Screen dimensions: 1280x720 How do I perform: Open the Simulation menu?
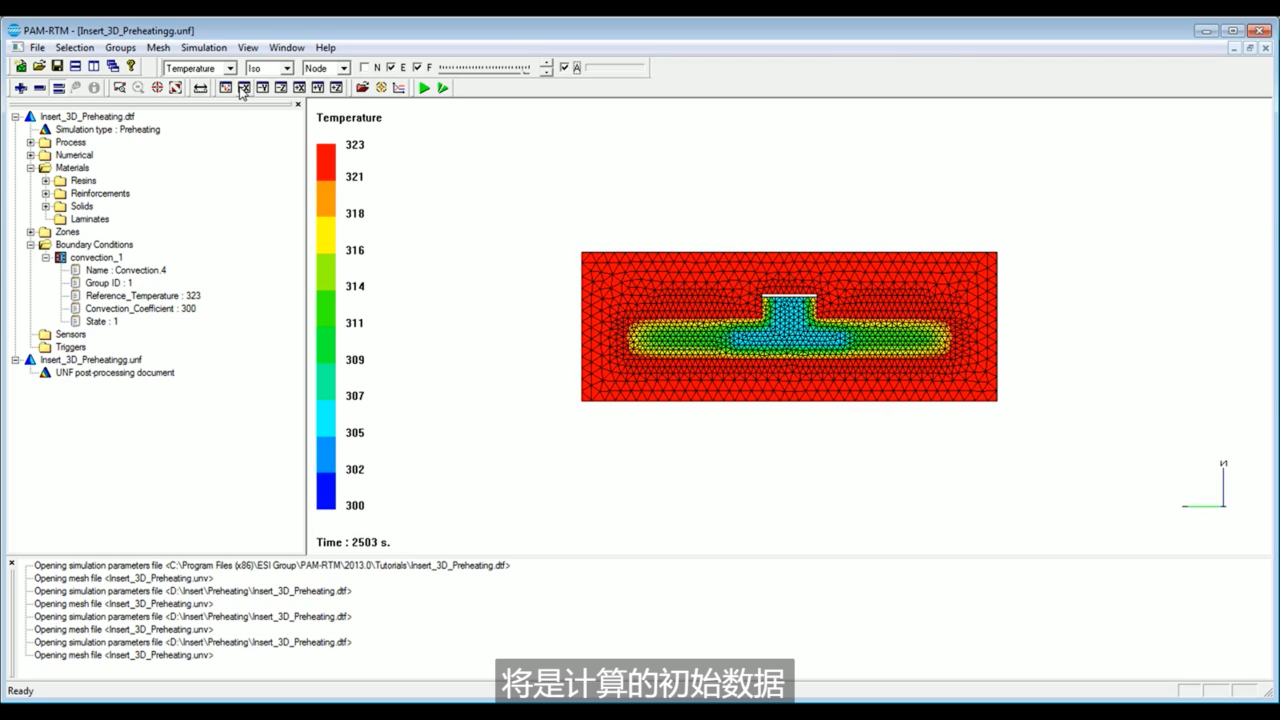pyautogui.click(x=204, y=47)
